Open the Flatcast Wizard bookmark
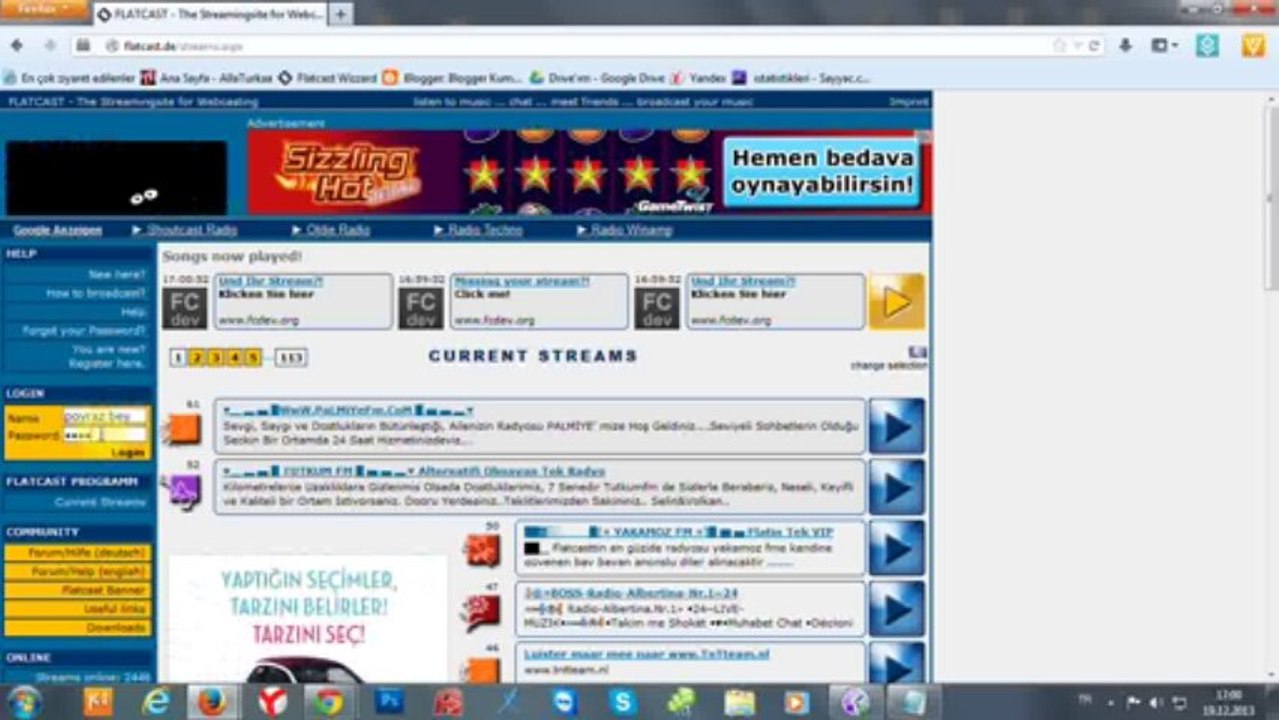 328,77
